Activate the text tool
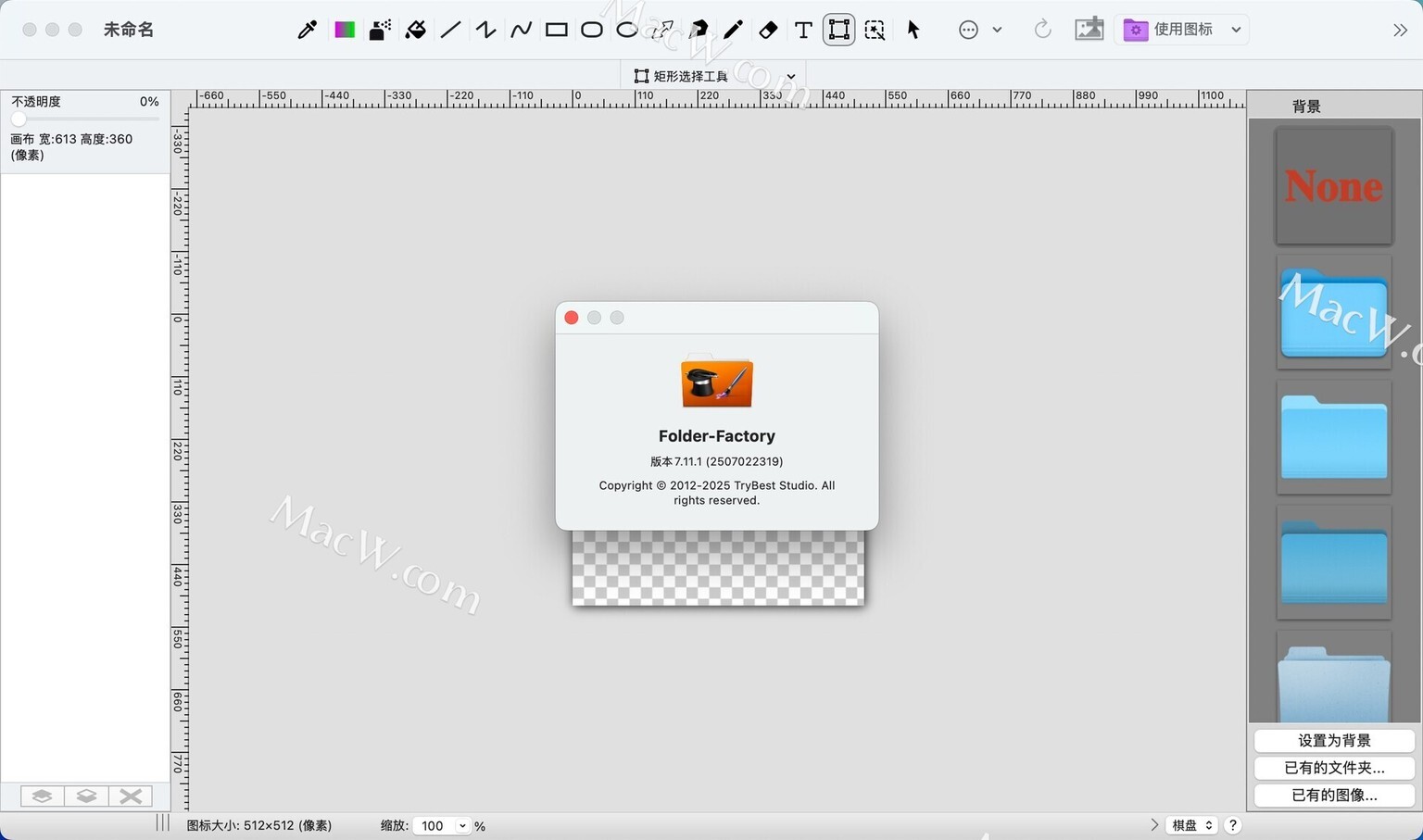The height and width of the screenshot is (840, 1423). pyautogui.click(x=803, y=30)
